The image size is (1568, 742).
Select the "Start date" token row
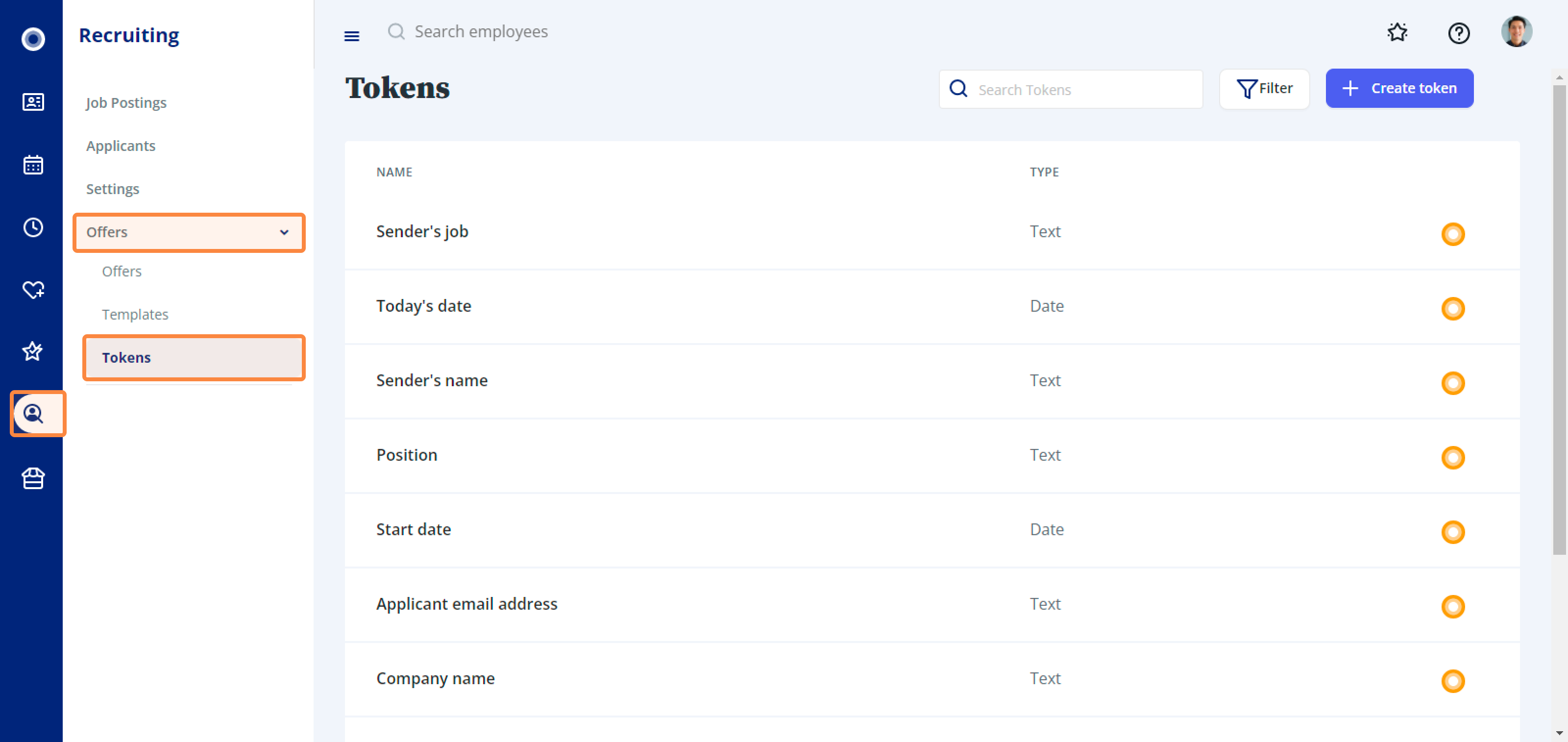click(932, 530)
